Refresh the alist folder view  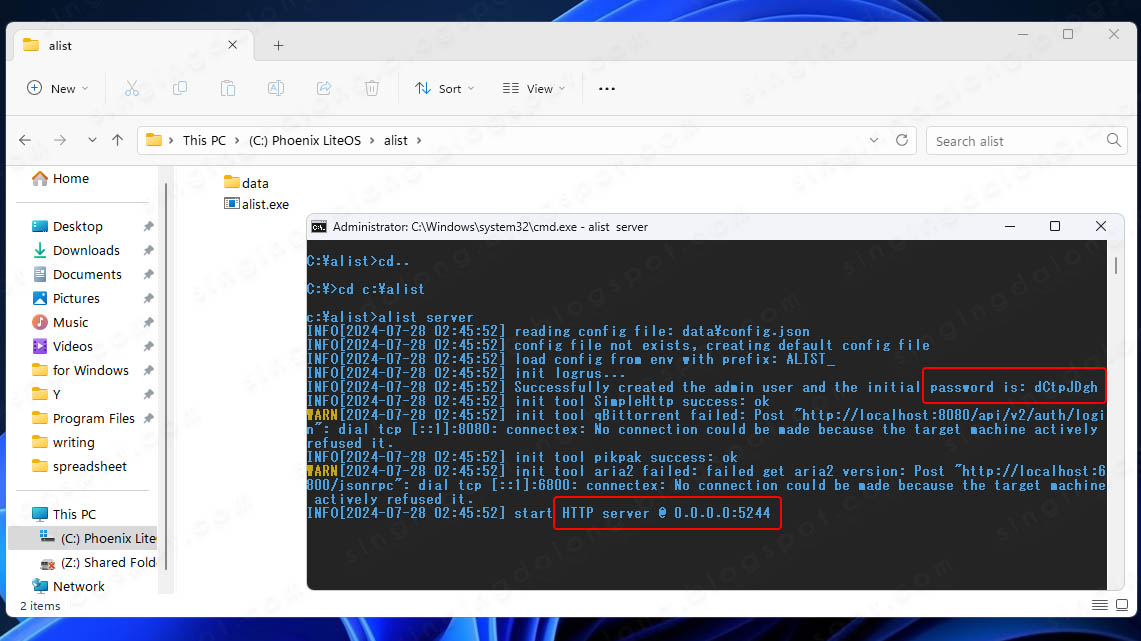902,140
